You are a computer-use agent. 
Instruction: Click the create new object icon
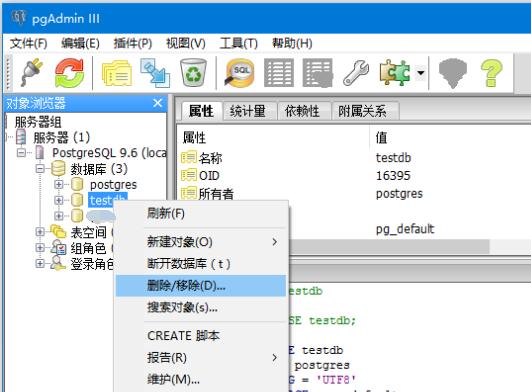[155, 72]
